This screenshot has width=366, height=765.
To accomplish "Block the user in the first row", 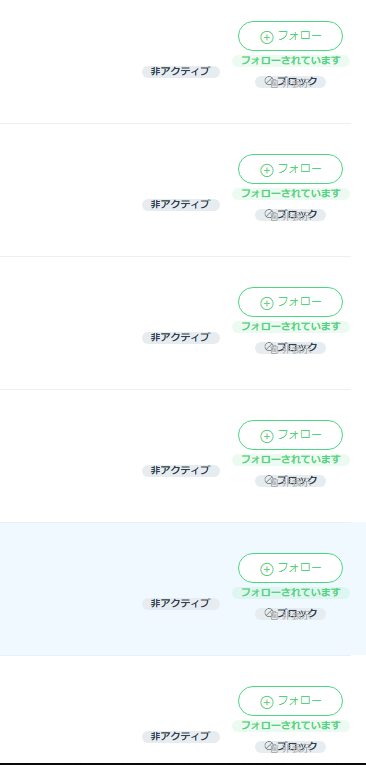I will click(290, 82).
